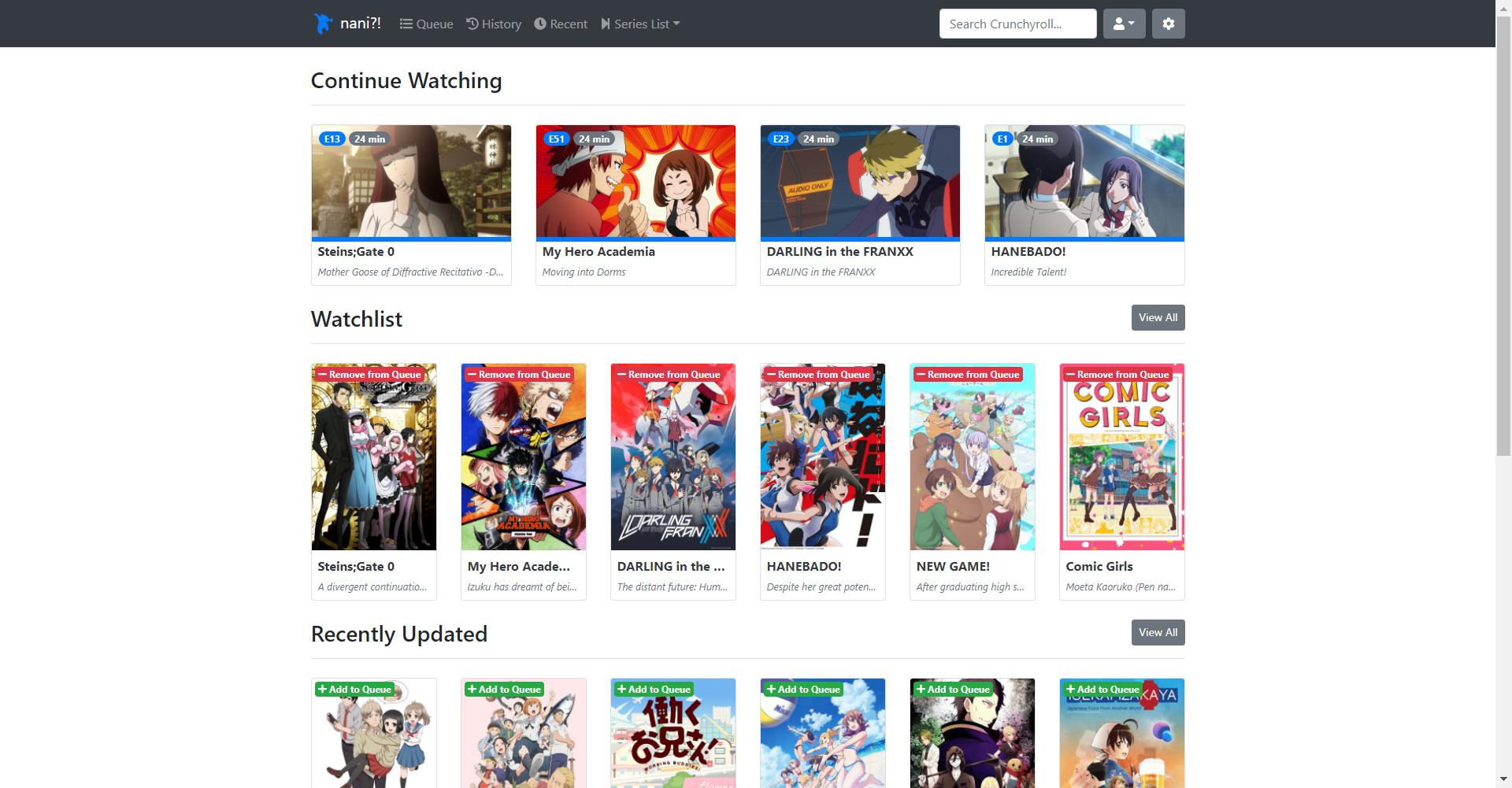This screenshot has width=1512, height=788.
Task: Play My Hero Academia episode 51 thumbnail
Action: (x=636, y=181)
